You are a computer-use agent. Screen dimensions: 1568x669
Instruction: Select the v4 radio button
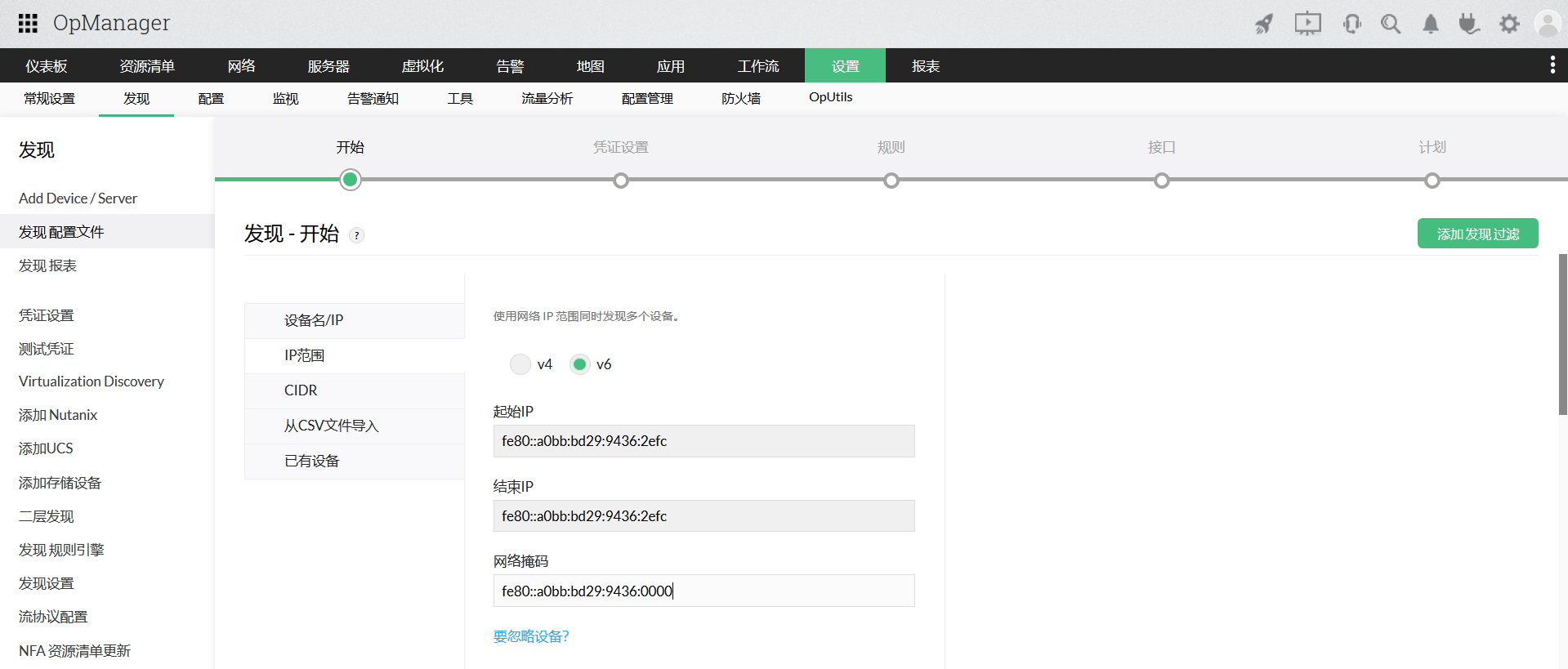pos(520,364)
